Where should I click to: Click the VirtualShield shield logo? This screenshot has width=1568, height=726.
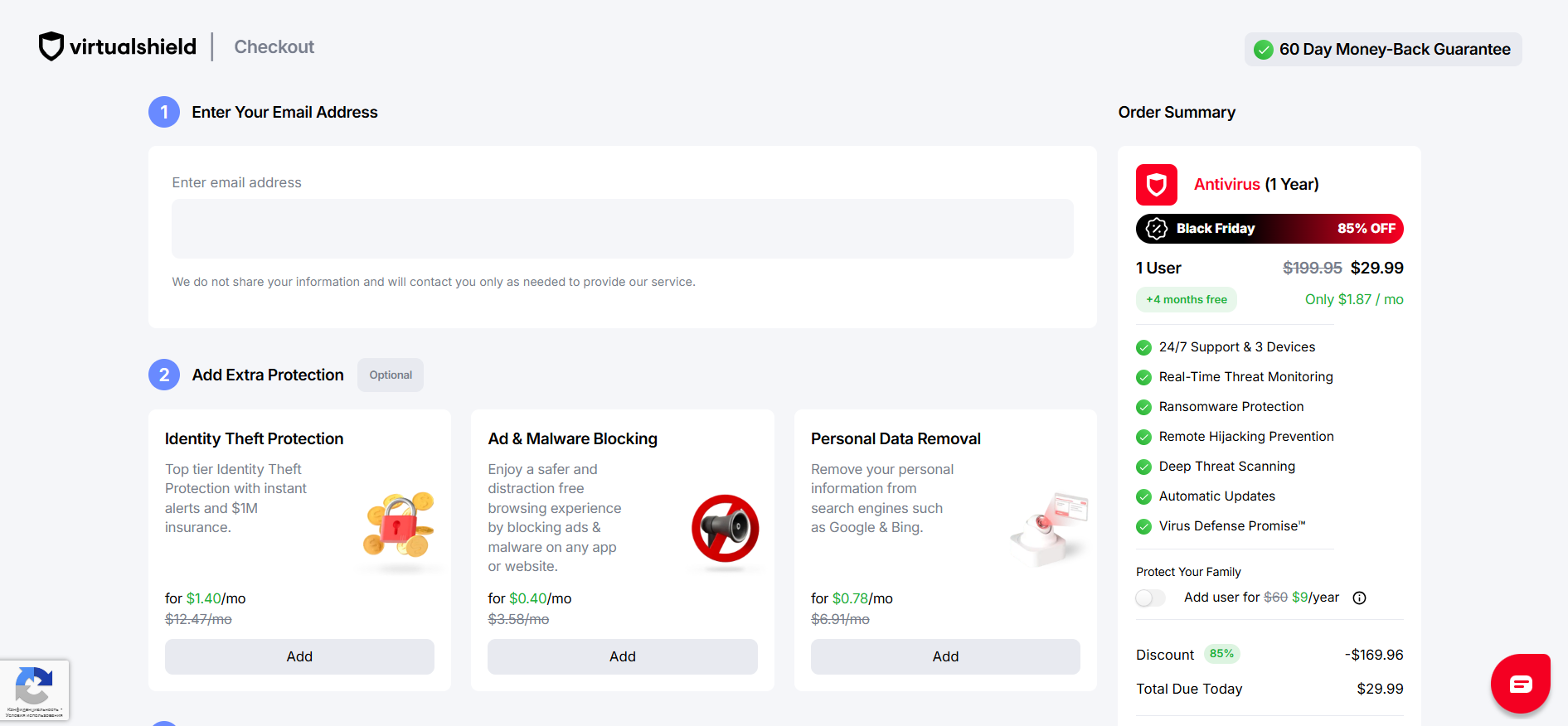pos(51,46)
